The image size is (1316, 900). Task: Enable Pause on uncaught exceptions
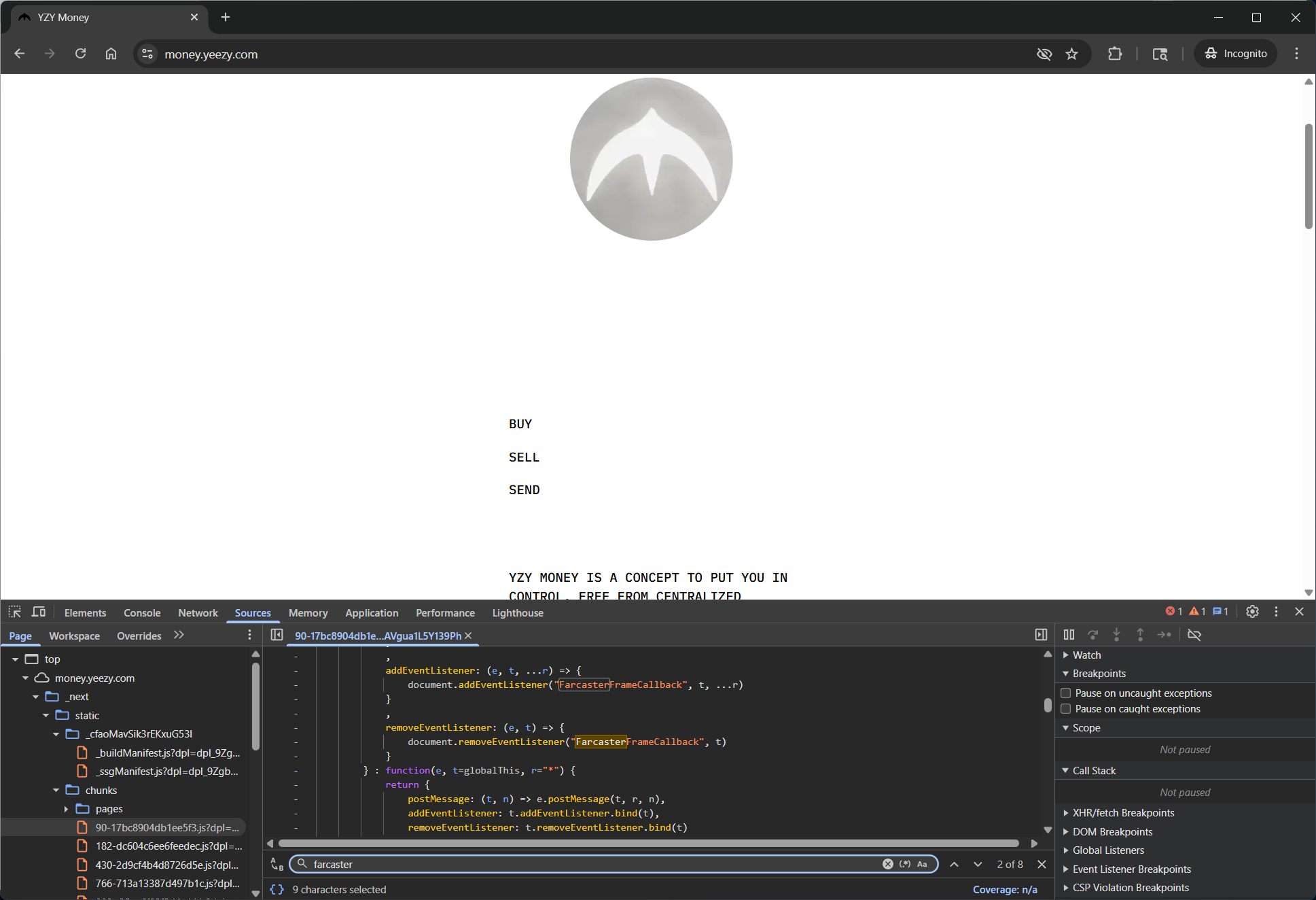coord(1066,693)
